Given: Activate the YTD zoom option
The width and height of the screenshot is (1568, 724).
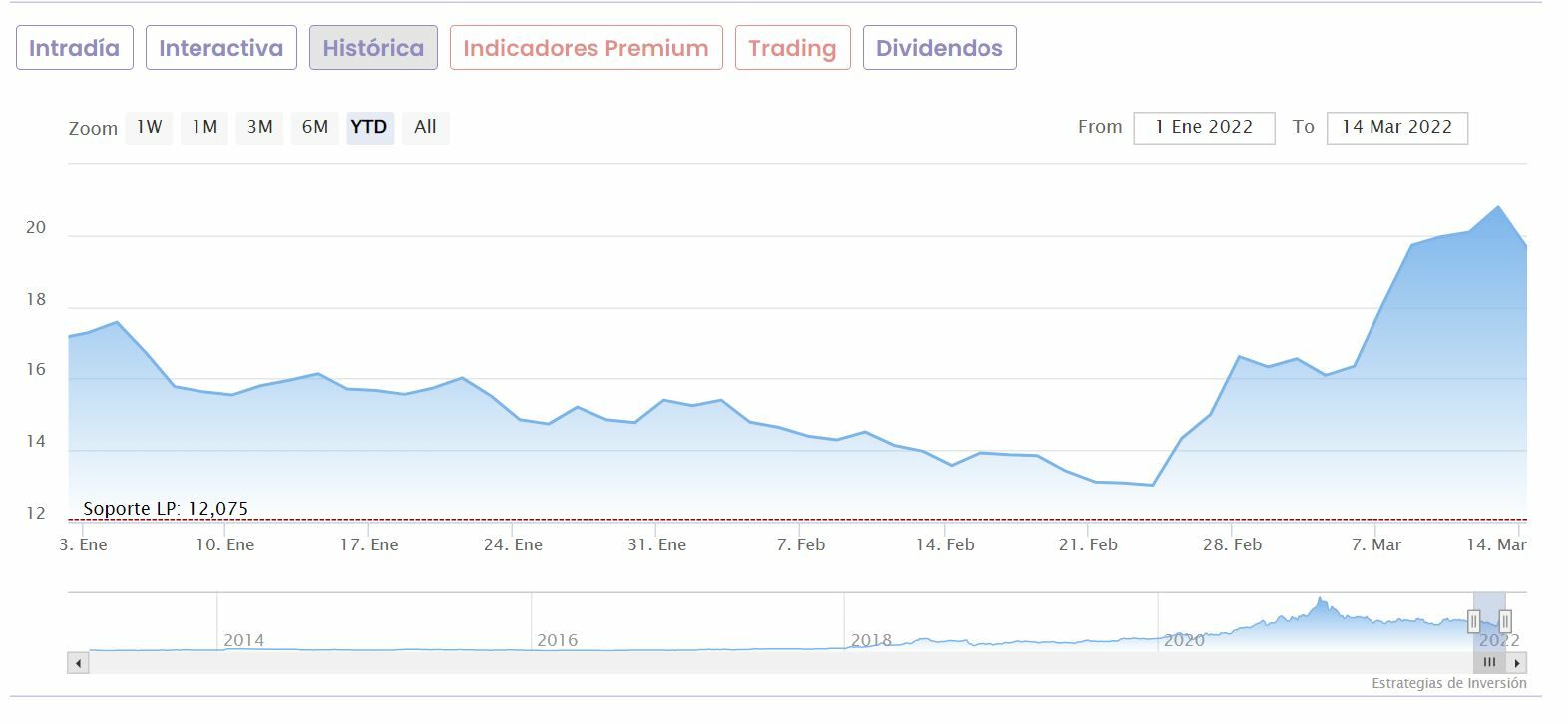Looking at the screenshot, I should click(x=370, y=127).
